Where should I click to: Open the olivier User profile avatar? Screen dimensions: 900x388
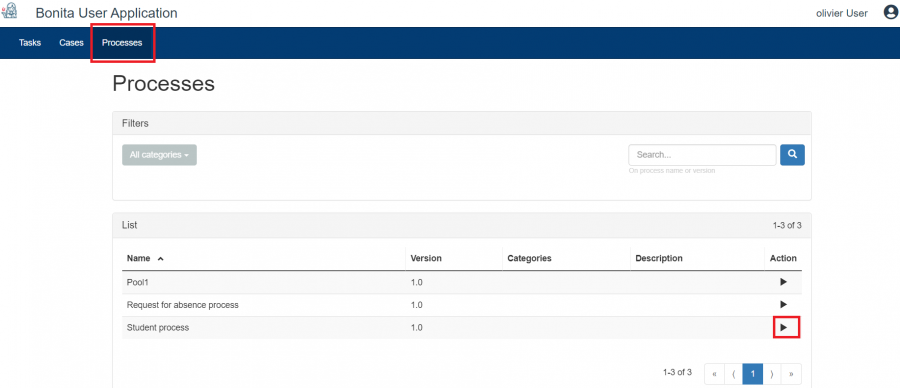[x=890, y=13]
